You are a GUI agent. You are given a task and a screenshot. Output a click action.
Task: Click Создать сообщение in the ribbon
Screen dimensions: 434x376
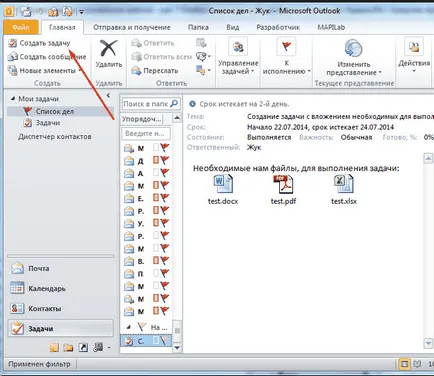47,57
